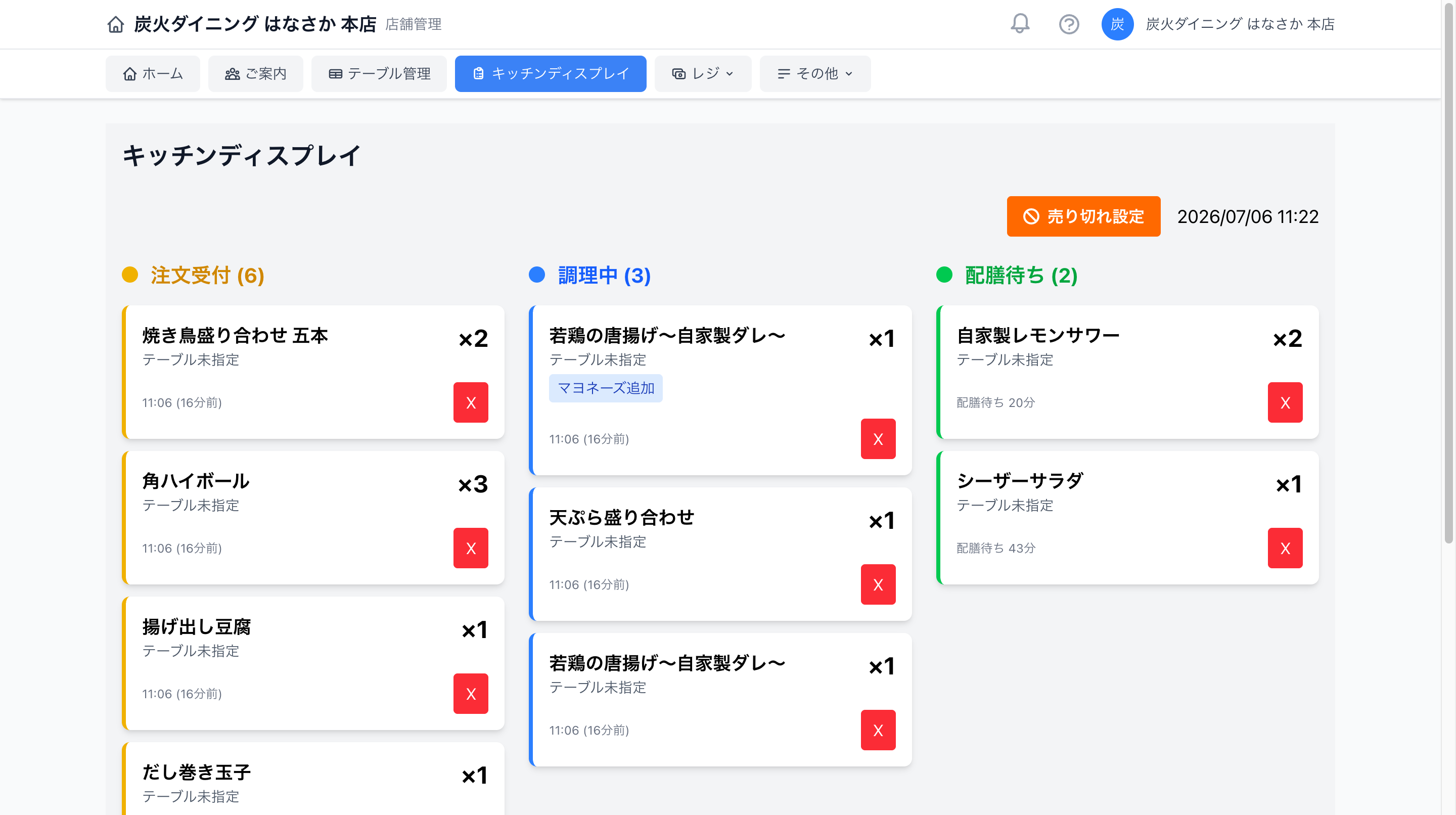Select the だし巻き玉子 order card
The image size is (1456, 815).
coord(313,779)
